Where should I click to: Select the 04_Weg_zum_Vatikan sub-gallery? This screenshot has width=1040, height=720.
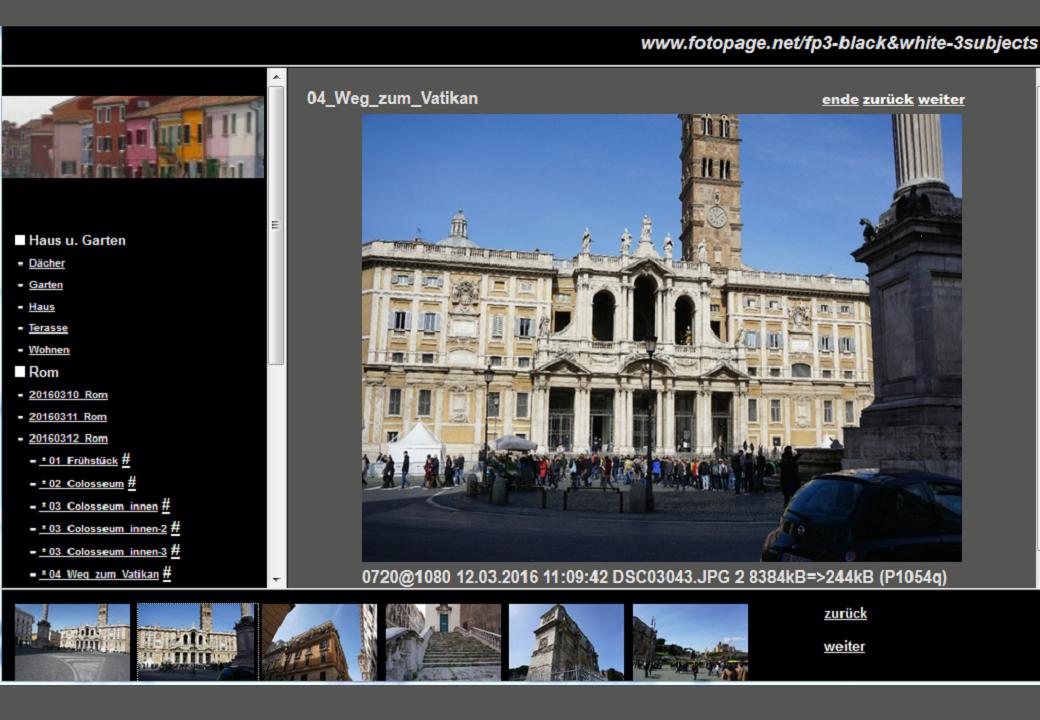99,573
